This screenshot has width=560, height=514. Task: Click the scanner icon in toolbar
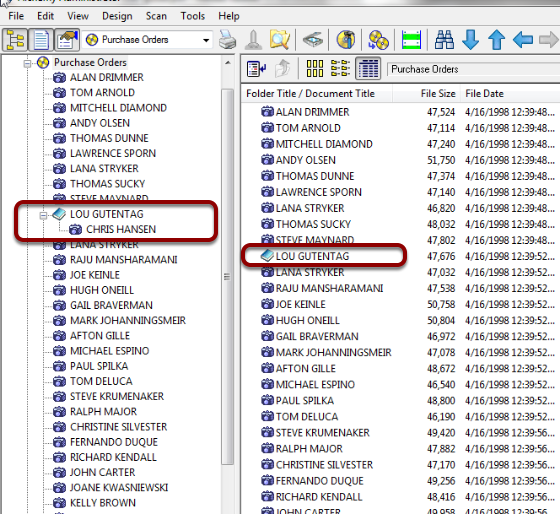(x=312, y=40)
